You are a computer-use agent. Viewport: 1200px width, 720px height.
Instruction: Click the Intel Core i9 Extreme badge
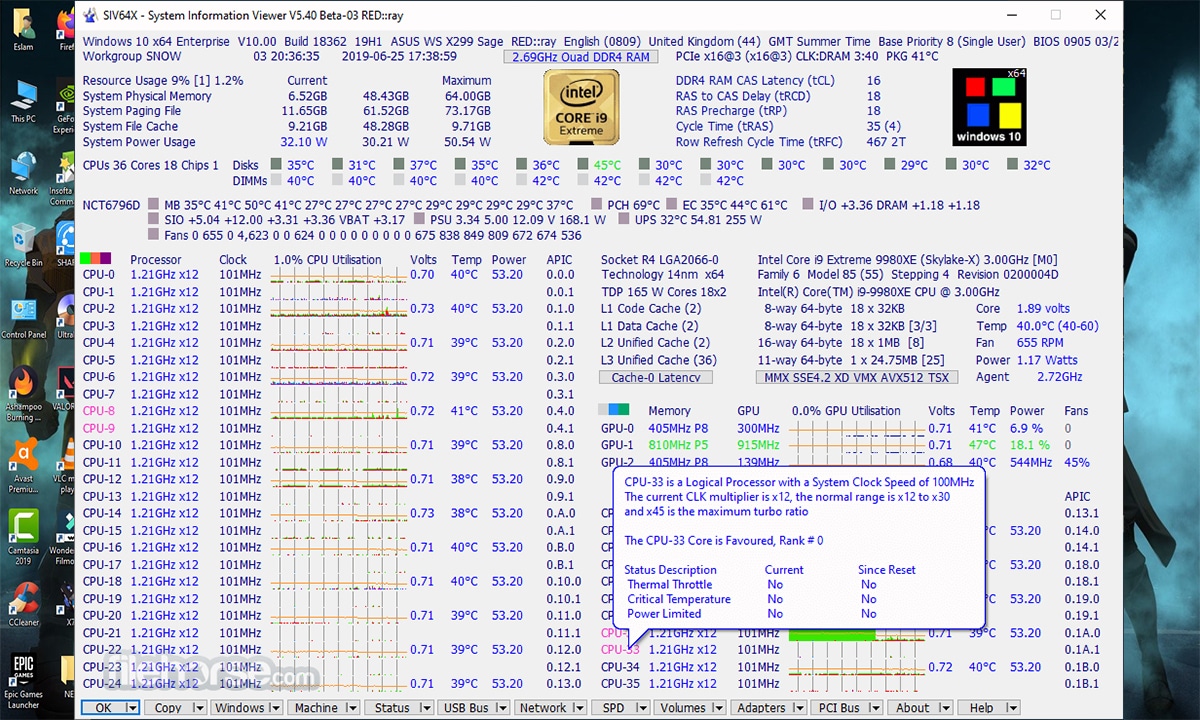tap(581, 108)
